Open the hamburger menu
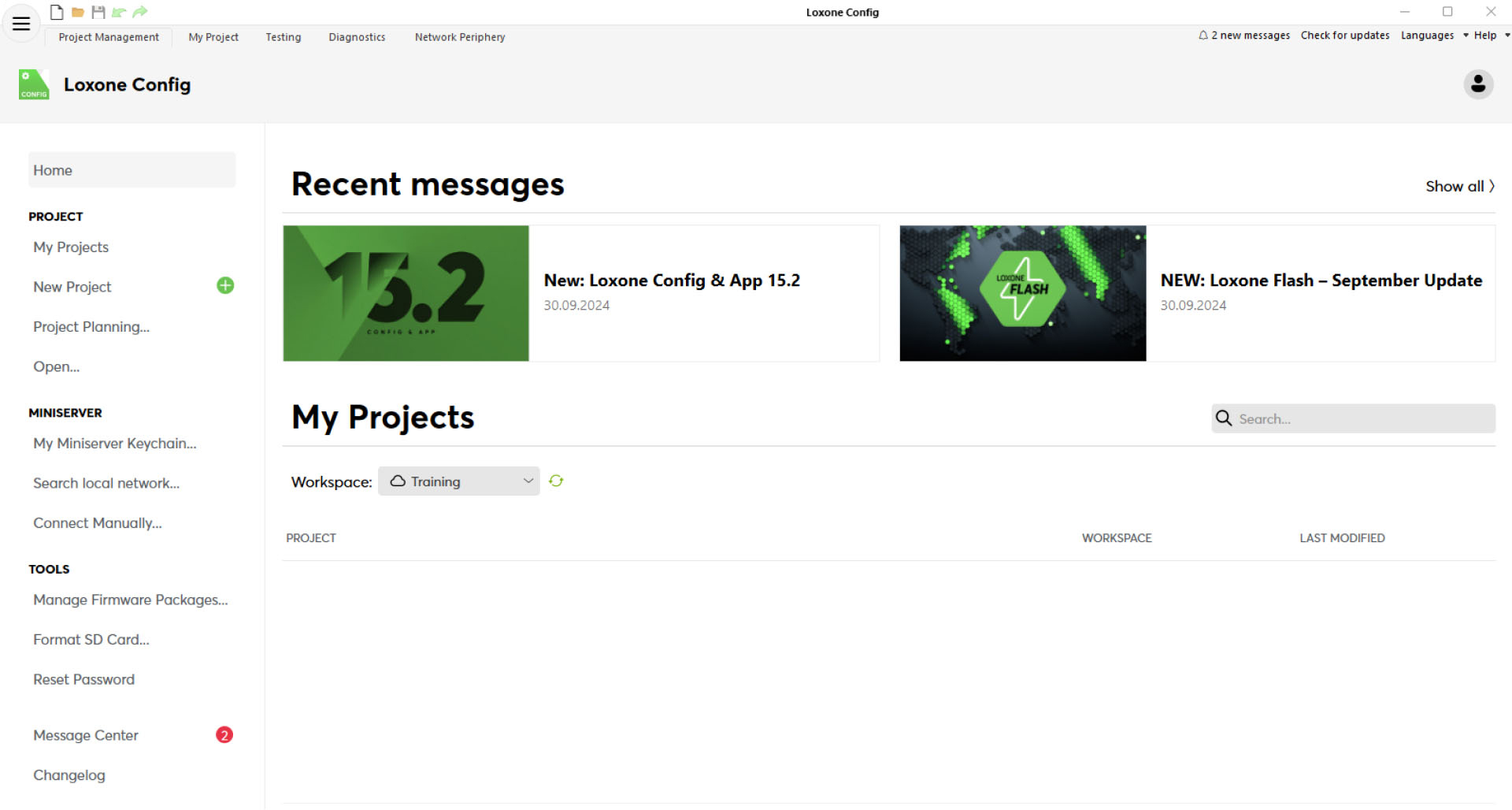Image resolution: width=1512 pixels, height=810 pixels. coord(20,24)
